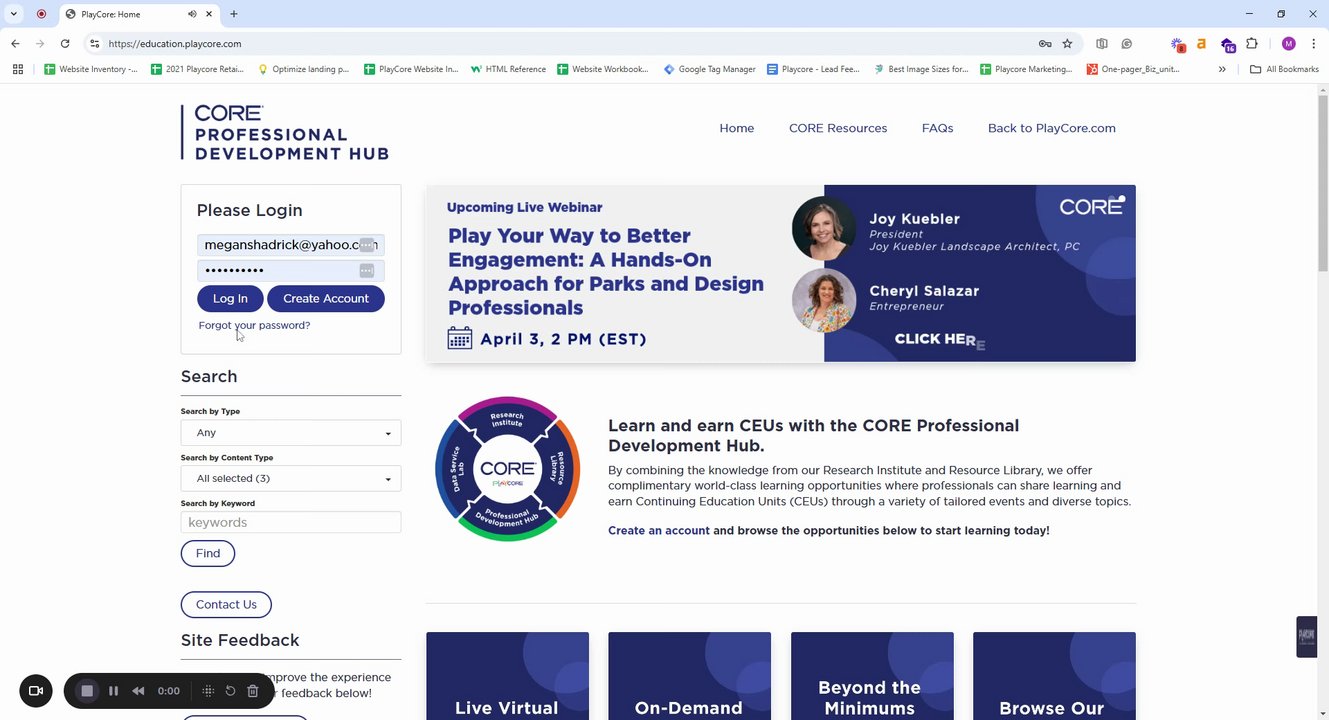Screen dimensions: 1329x720
Task: Click the browser address bar URL
Action: click(x=175, y=44)
